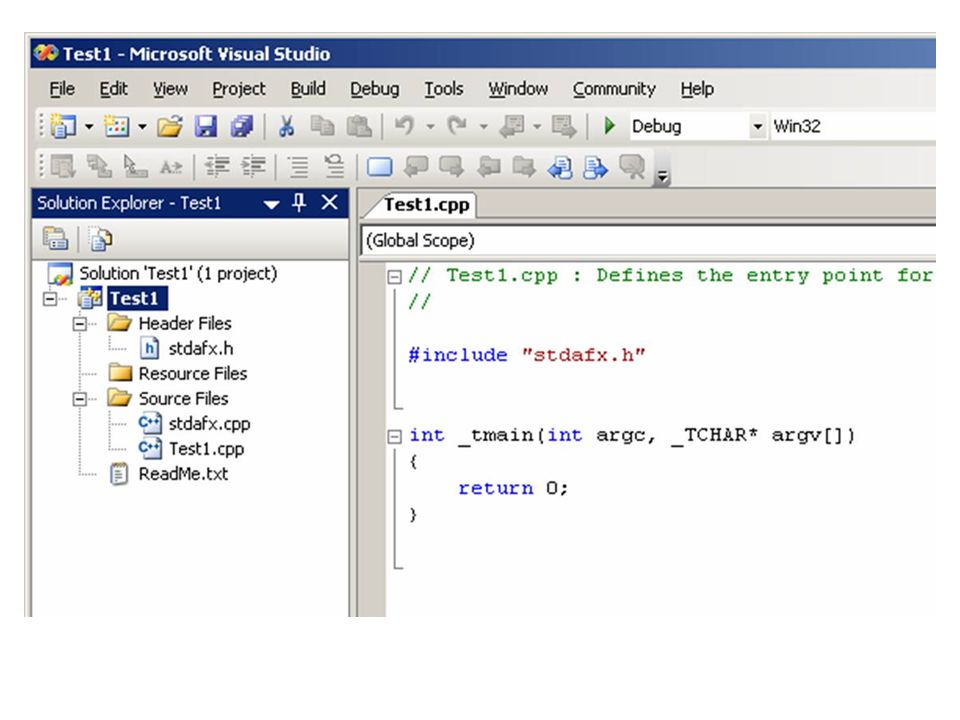Switch to the Test1.cpp editor tab
The height and width of the screenshot is (720, 960).
pyautogui.click(x=426, y=204)
